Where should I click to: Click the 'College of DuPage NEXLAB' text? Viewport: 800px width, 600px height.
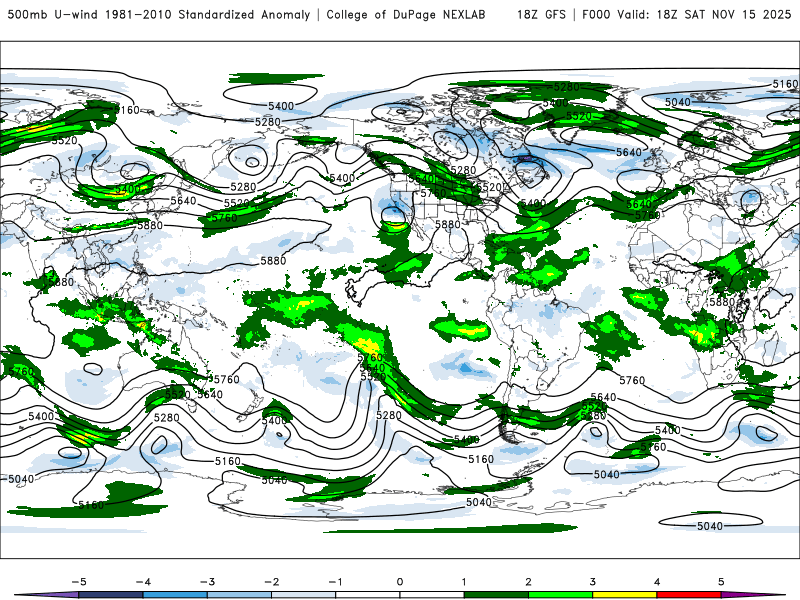406,14
